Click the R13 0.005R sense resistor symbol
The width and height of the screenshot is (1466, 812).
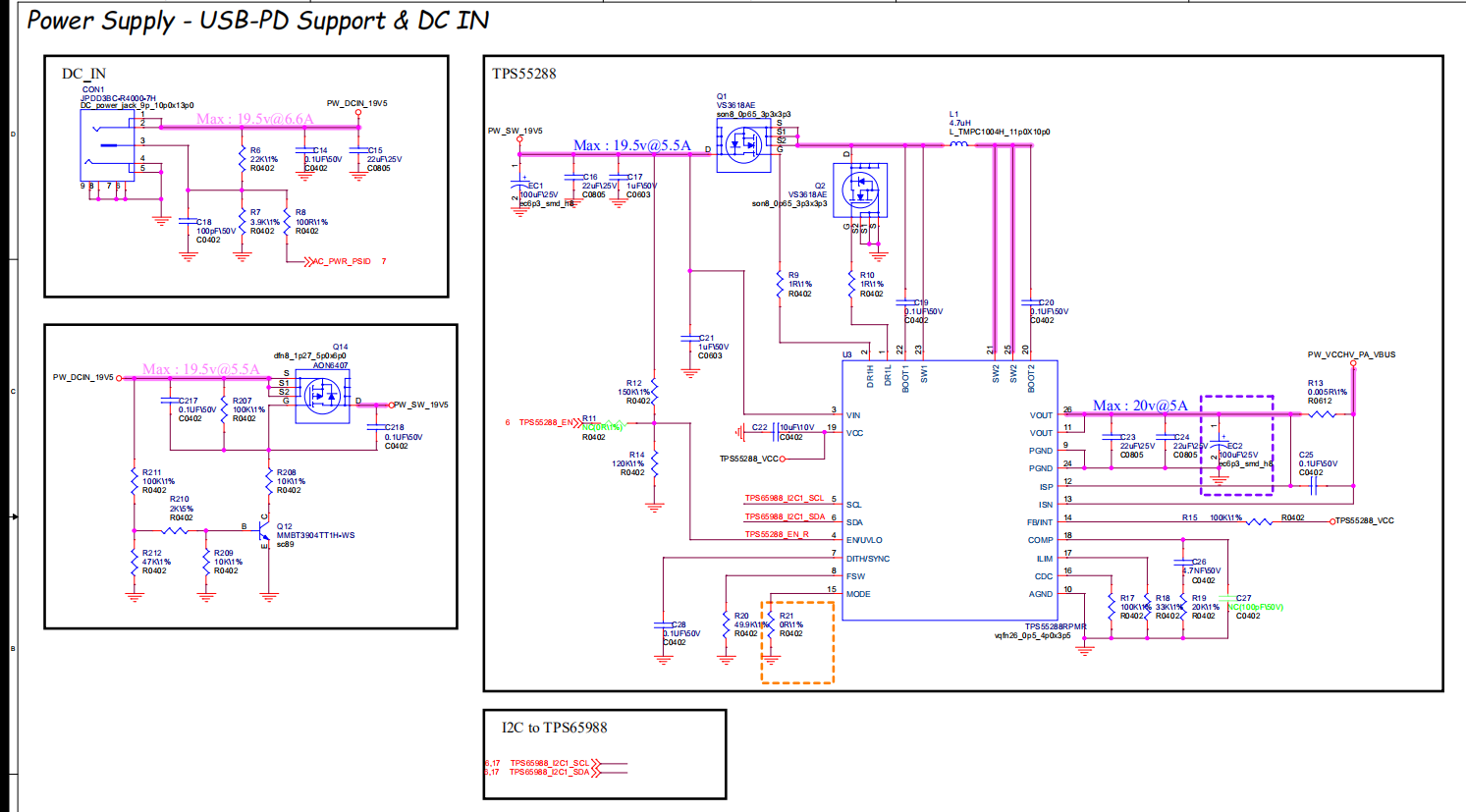point(1323,414)
